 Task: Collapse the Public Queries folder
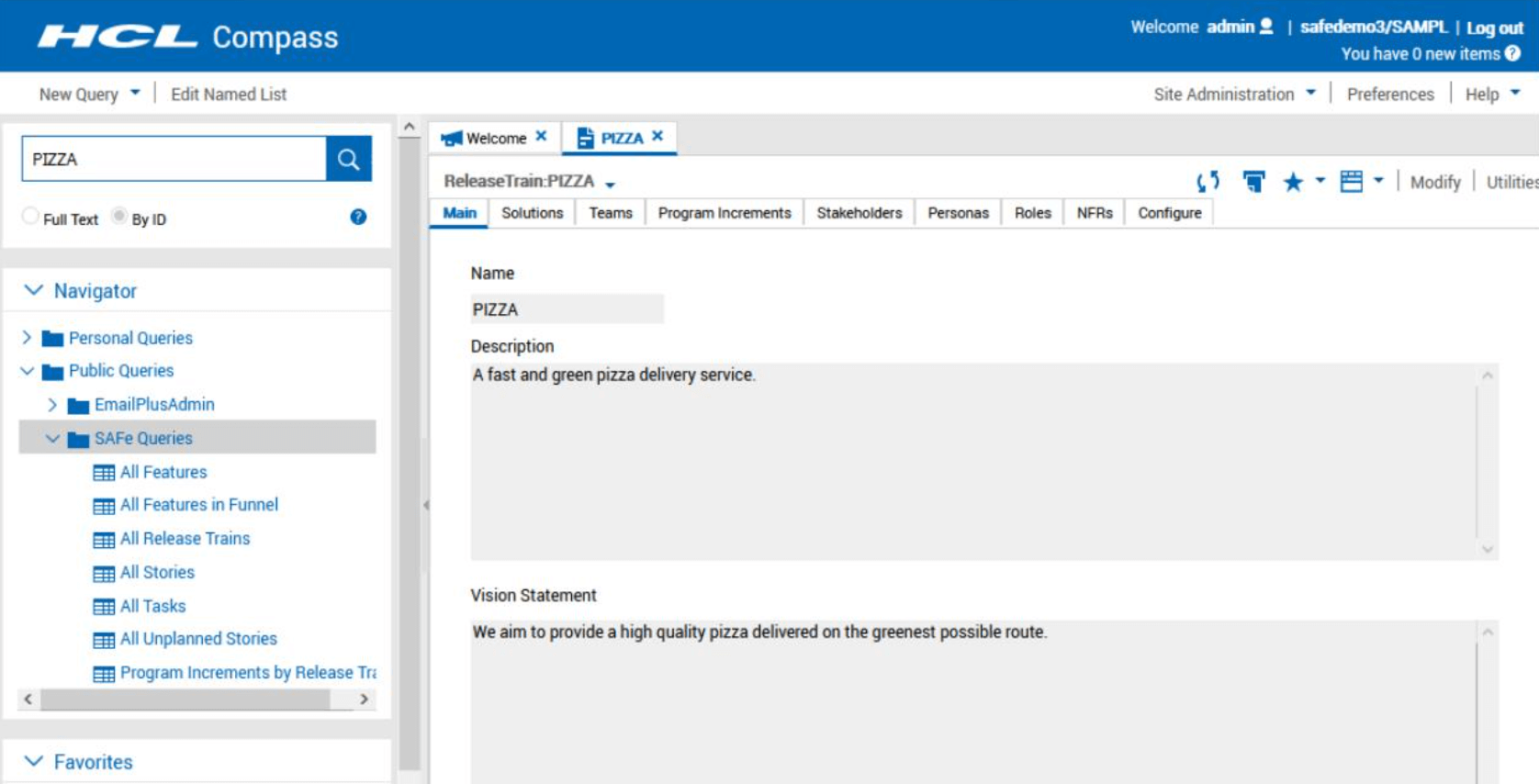(28, 371)
